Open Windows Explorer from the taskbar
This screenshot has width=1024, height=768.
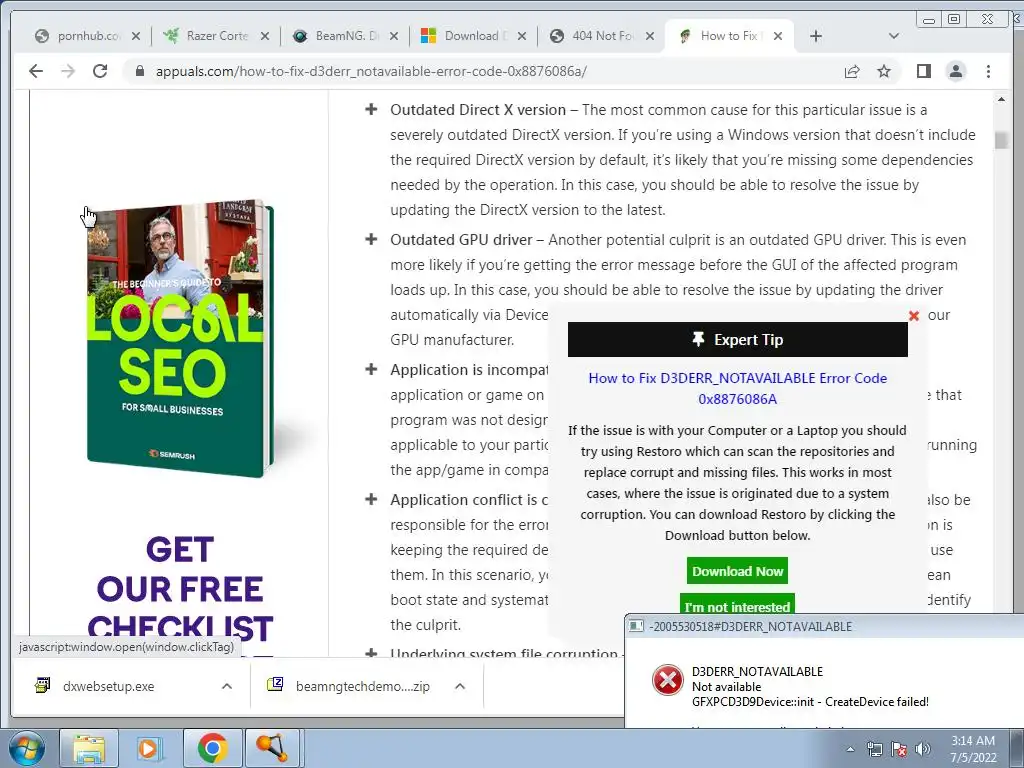point(88,748)
